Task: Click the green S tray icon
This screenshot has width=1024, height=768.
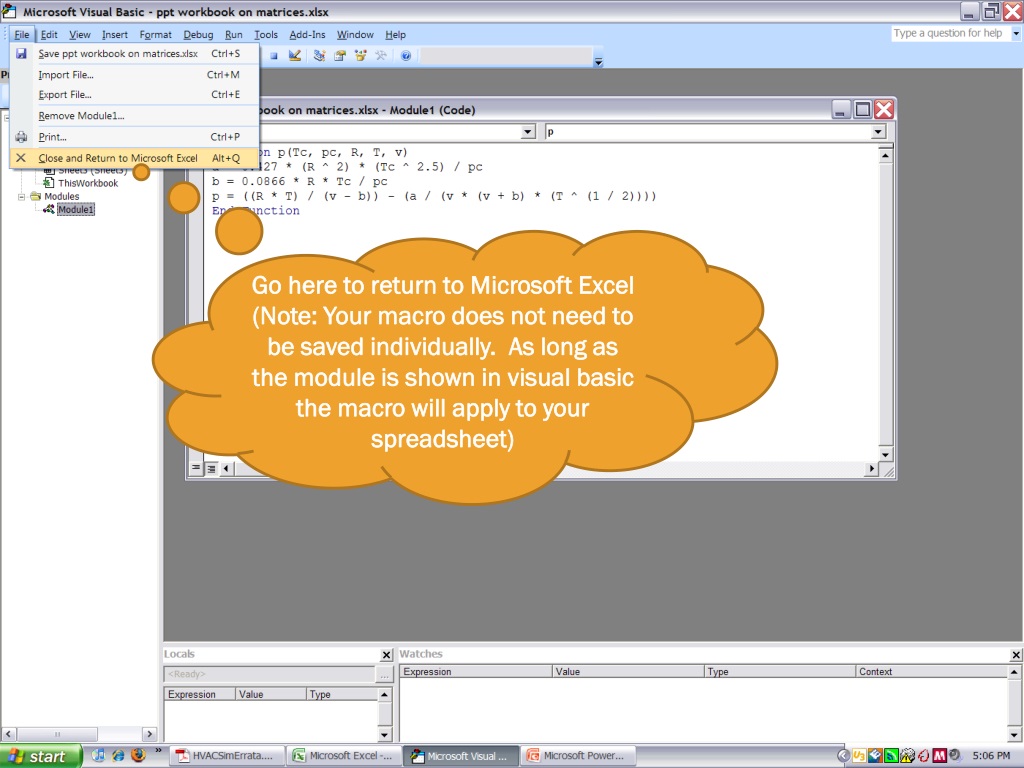Action: coord(891,756)
